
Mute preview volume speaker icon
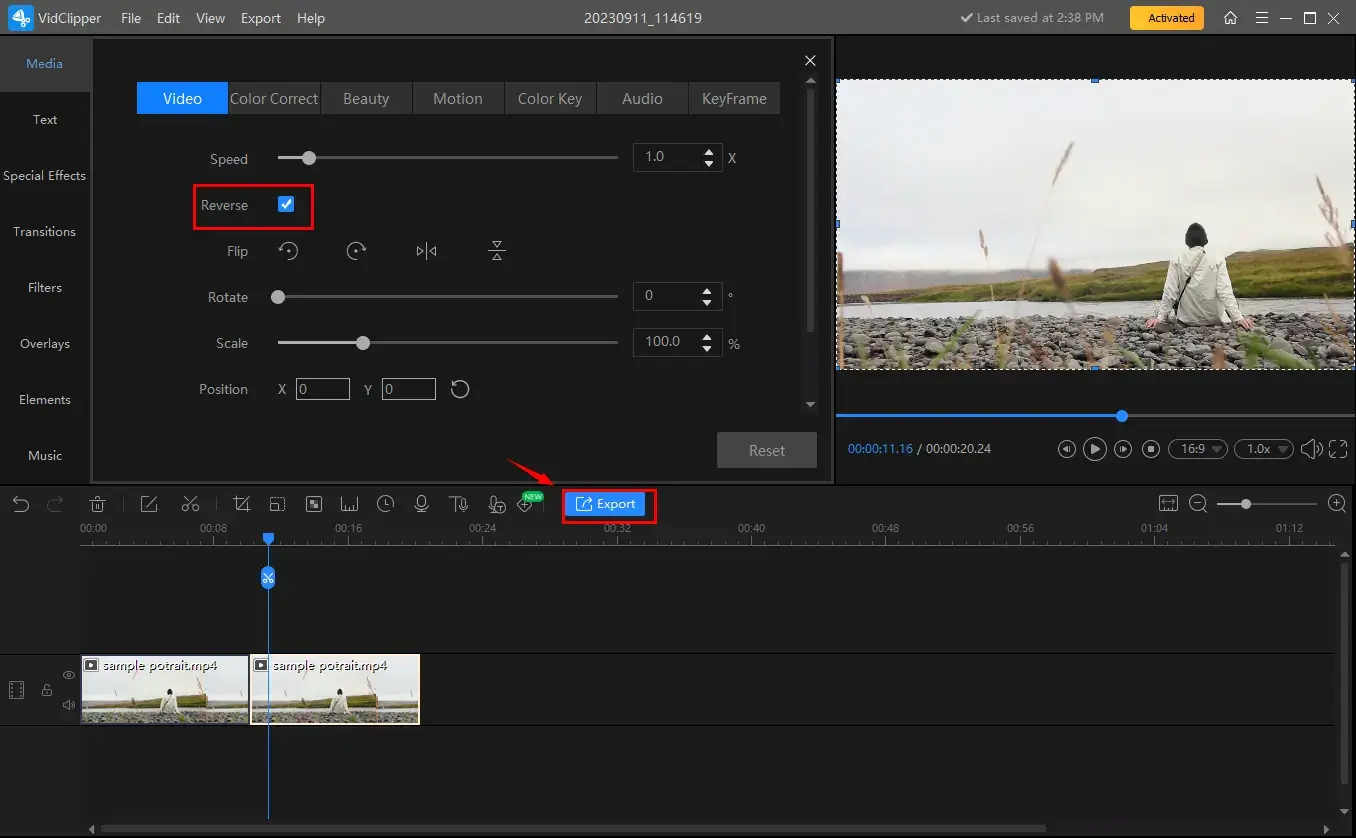pyautogui.click(x=1311, y=449)
